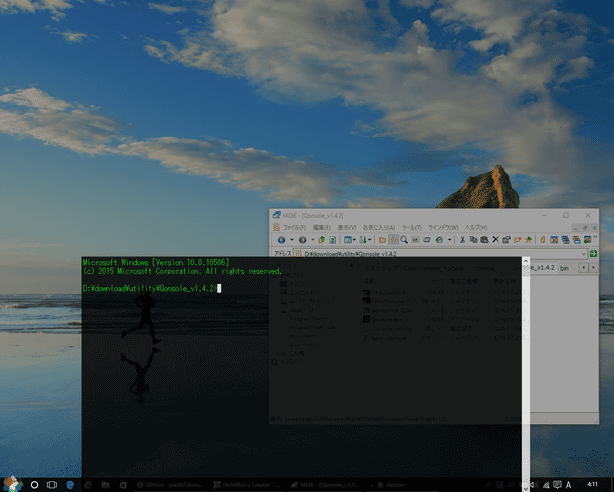Screen dimensions: 614x492
Task: Click the sort order icon in MDIE toolbar
Action: point(363,240)
